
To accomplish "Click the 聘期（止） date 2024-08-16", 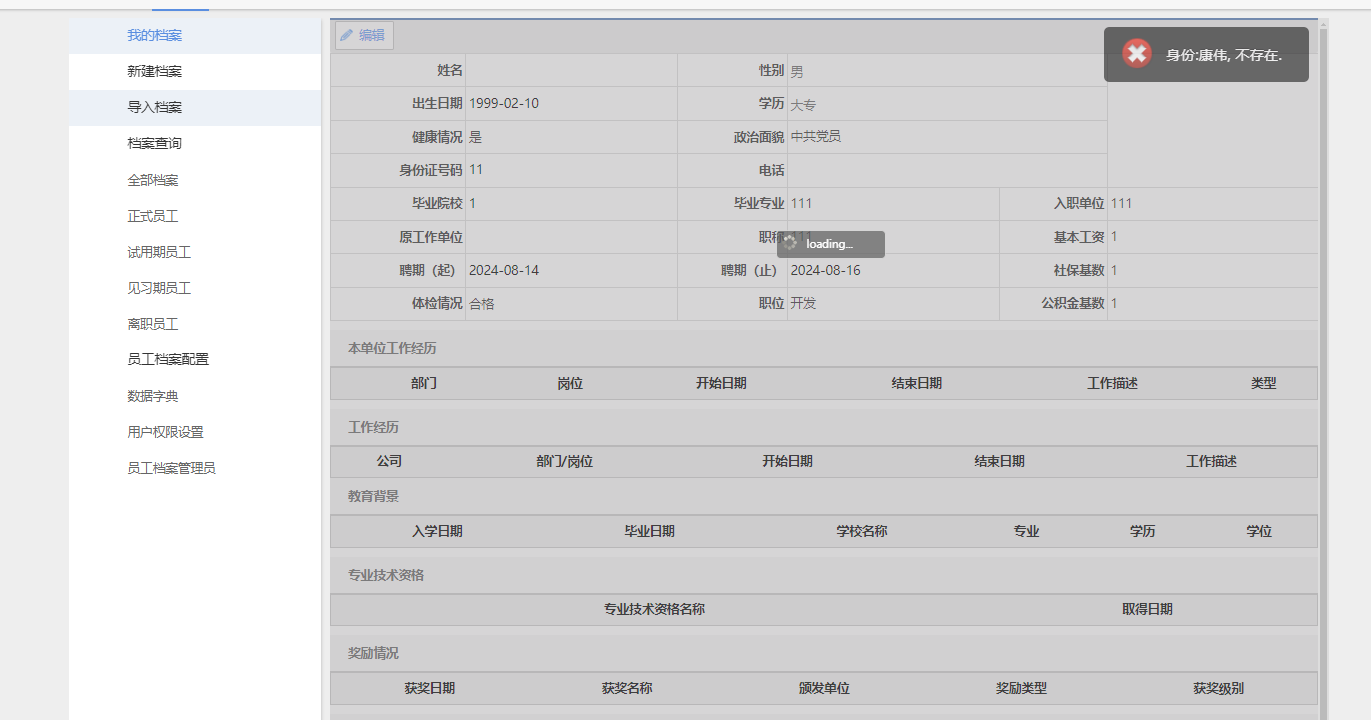I will click(x=826, y=270).
